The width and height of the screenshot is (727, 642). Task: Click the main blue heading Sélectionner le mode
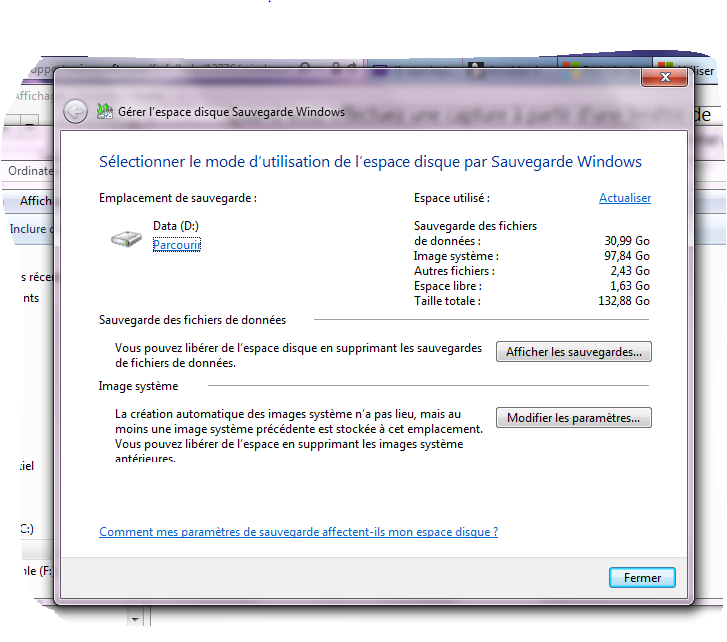tap(370, 162)
